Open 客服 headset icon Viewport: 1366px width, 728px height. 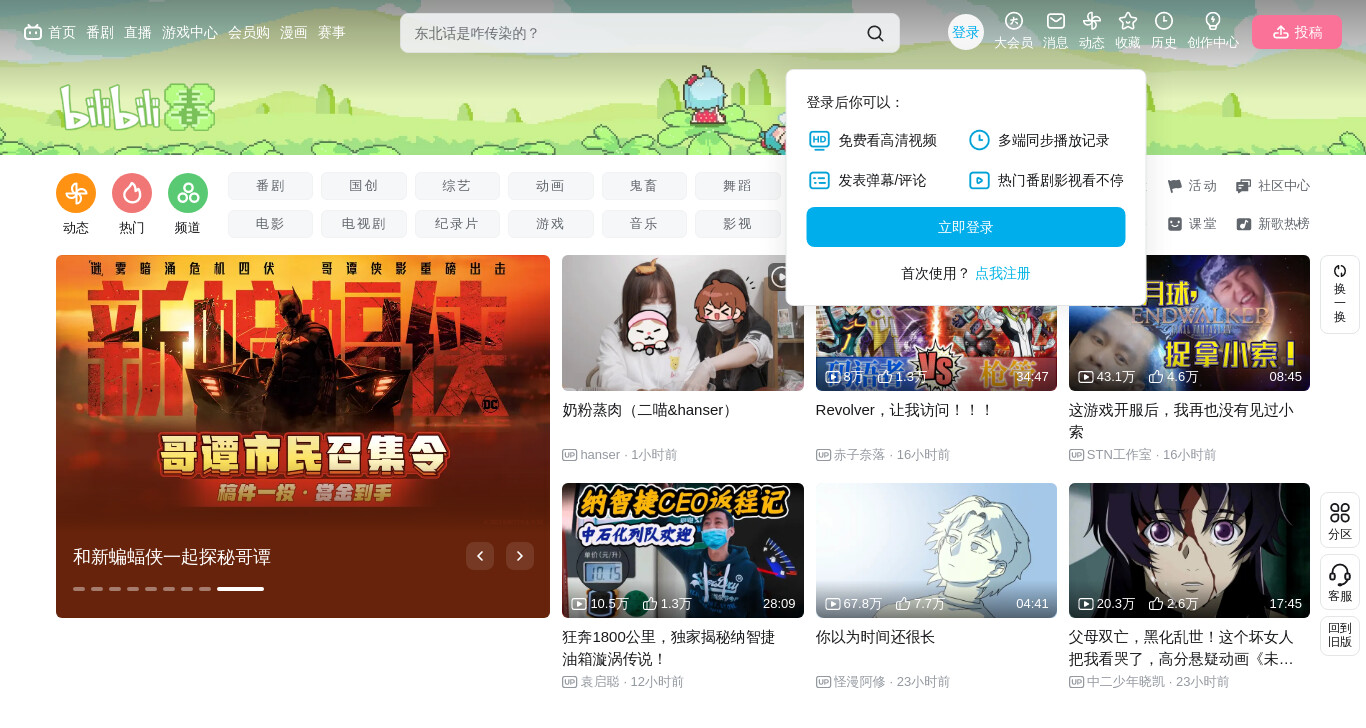[x=1340, y=582]
